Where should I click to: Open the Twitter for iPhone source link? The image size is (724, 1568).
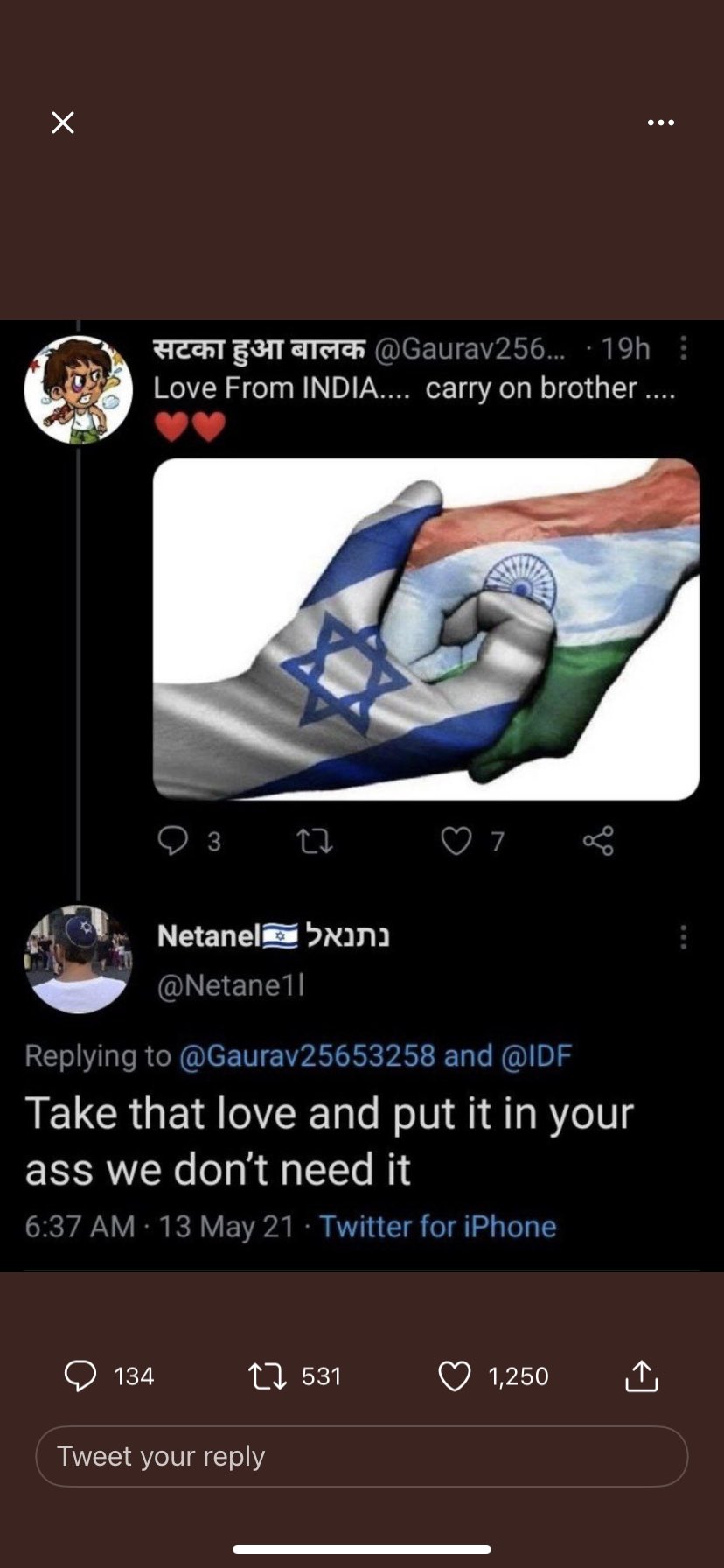point(437,1226)
